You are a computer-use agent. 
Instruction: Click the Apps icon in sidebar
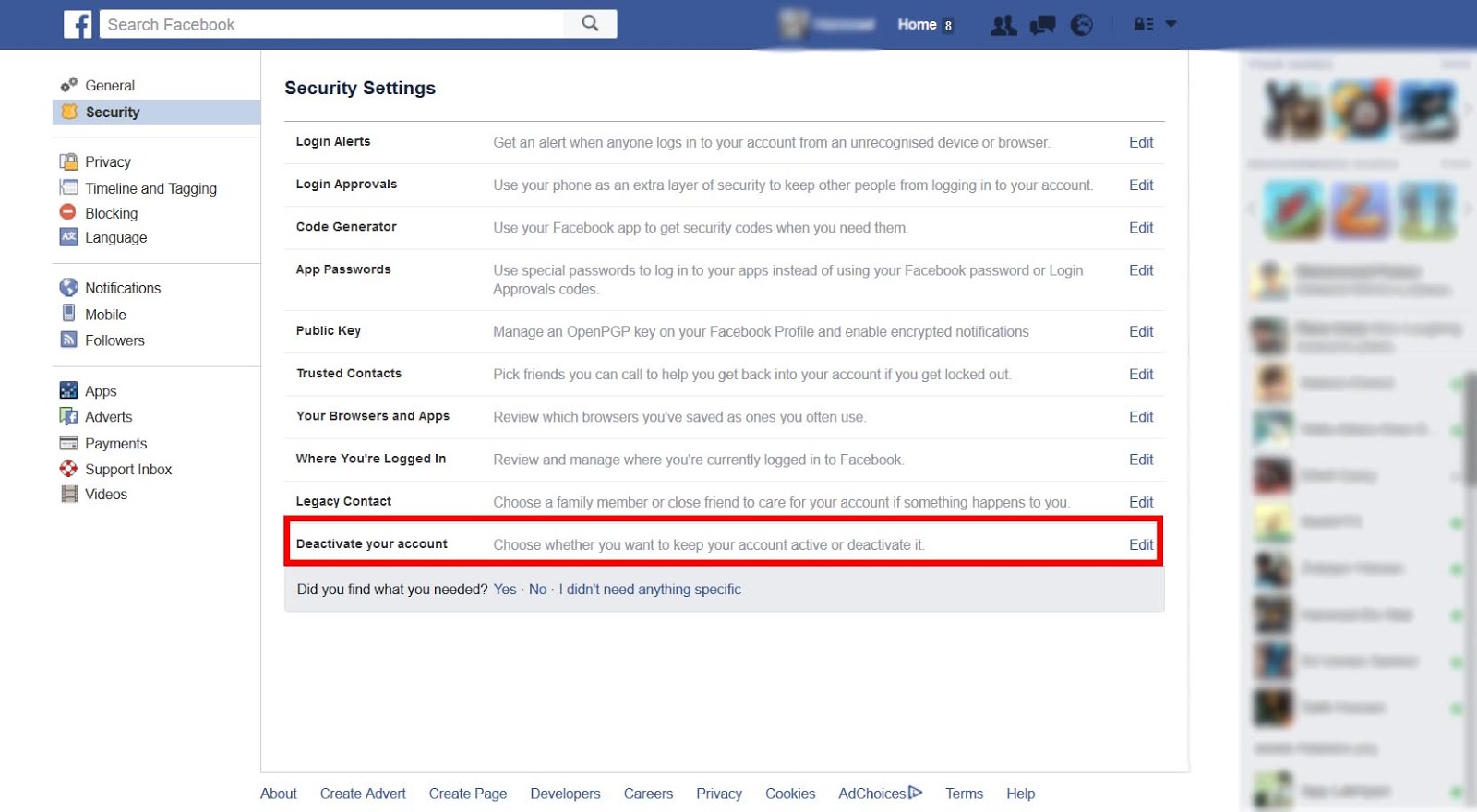point(69,390)
